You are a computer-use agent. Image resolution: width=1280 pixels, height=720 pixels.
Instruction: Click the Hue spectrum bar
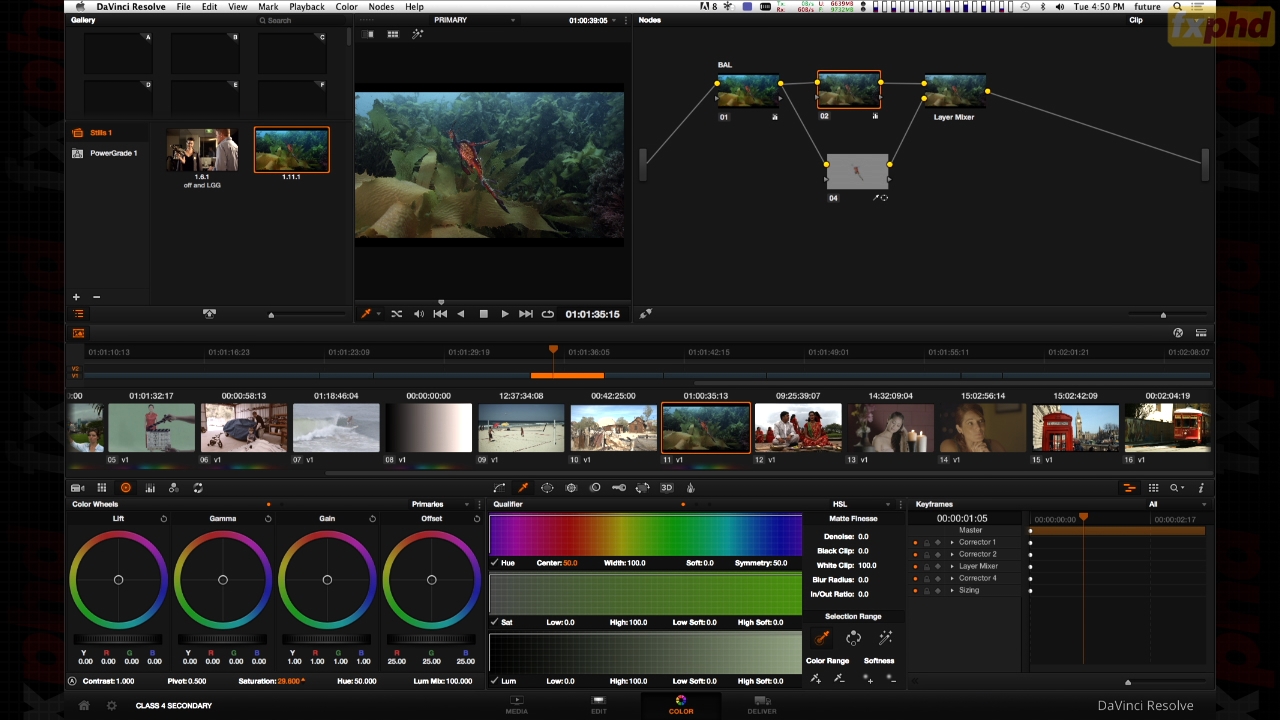[645, 535]
